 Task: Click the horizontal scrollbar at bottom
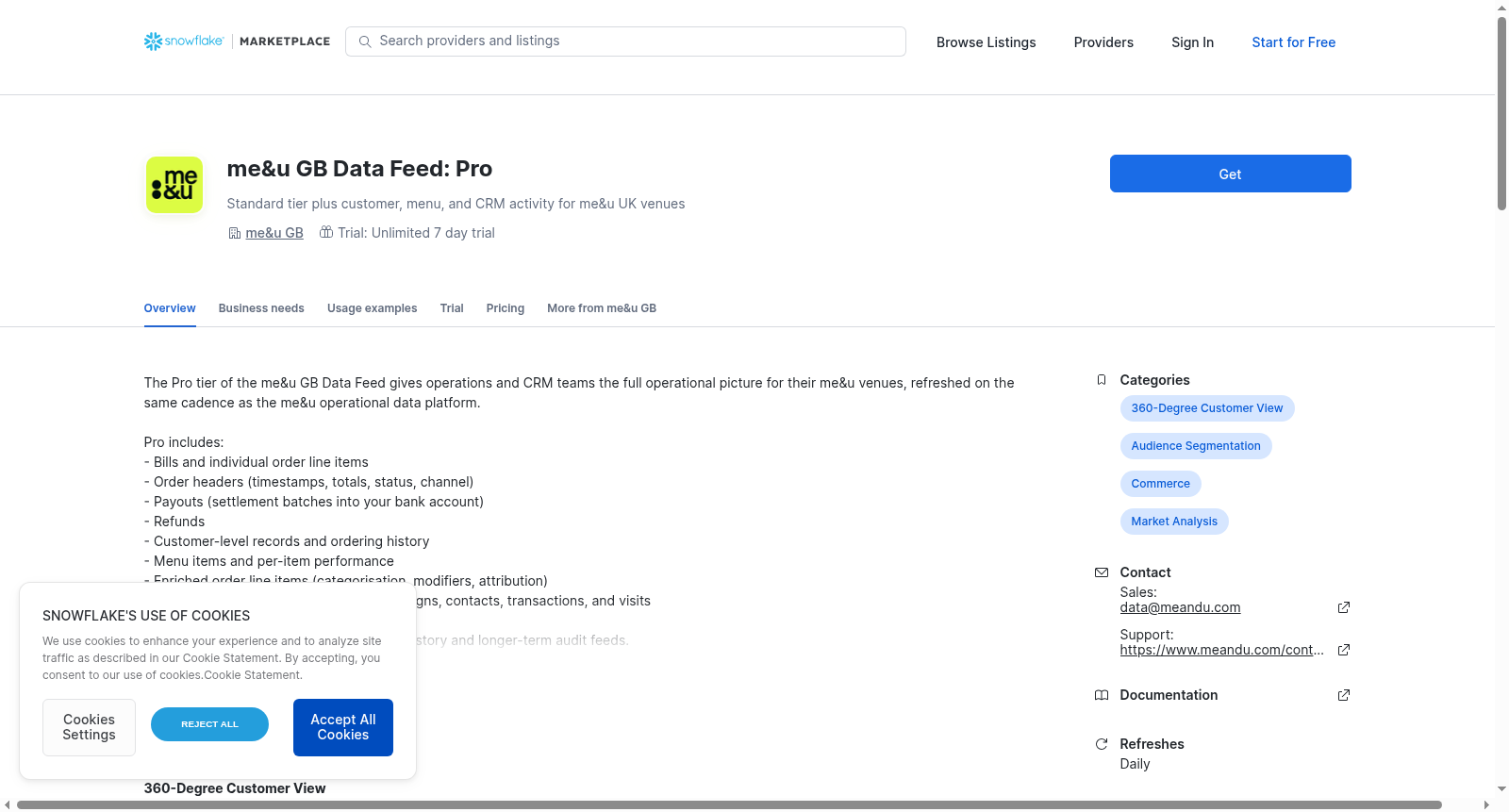[x=729, y=804]
